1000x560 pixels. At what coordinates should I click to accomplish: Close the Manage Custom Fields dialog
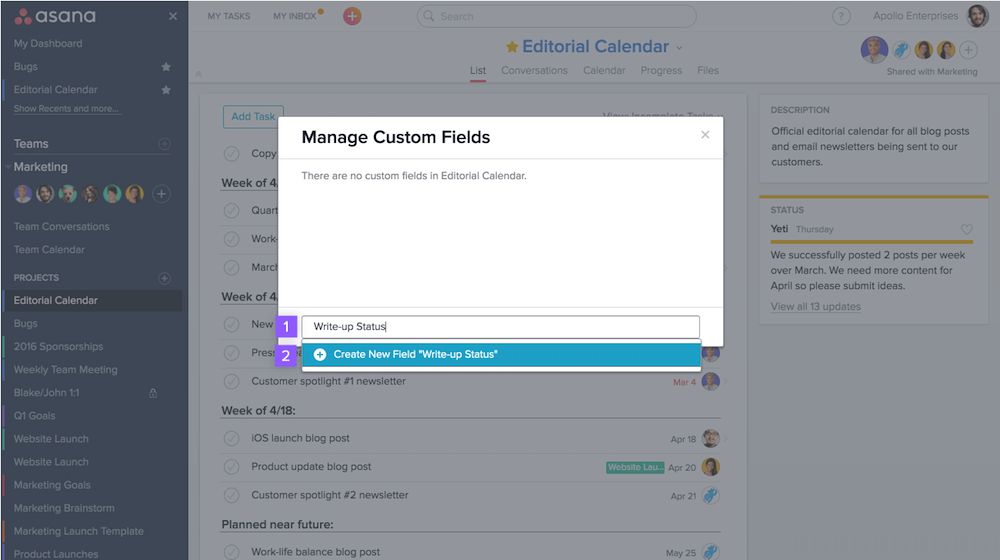tap(705, 135)
